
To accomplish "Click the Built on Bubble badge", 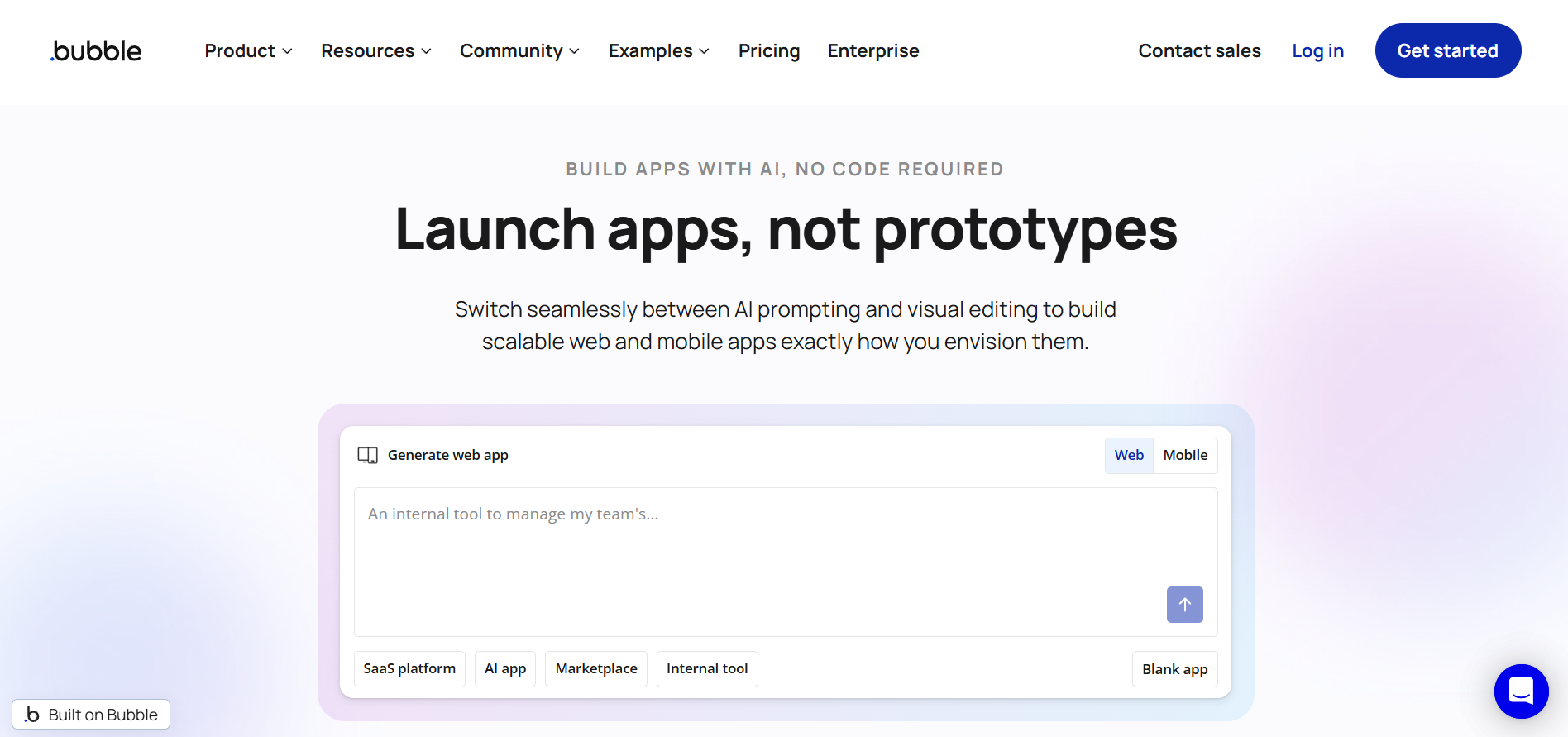I will (91, 715).
